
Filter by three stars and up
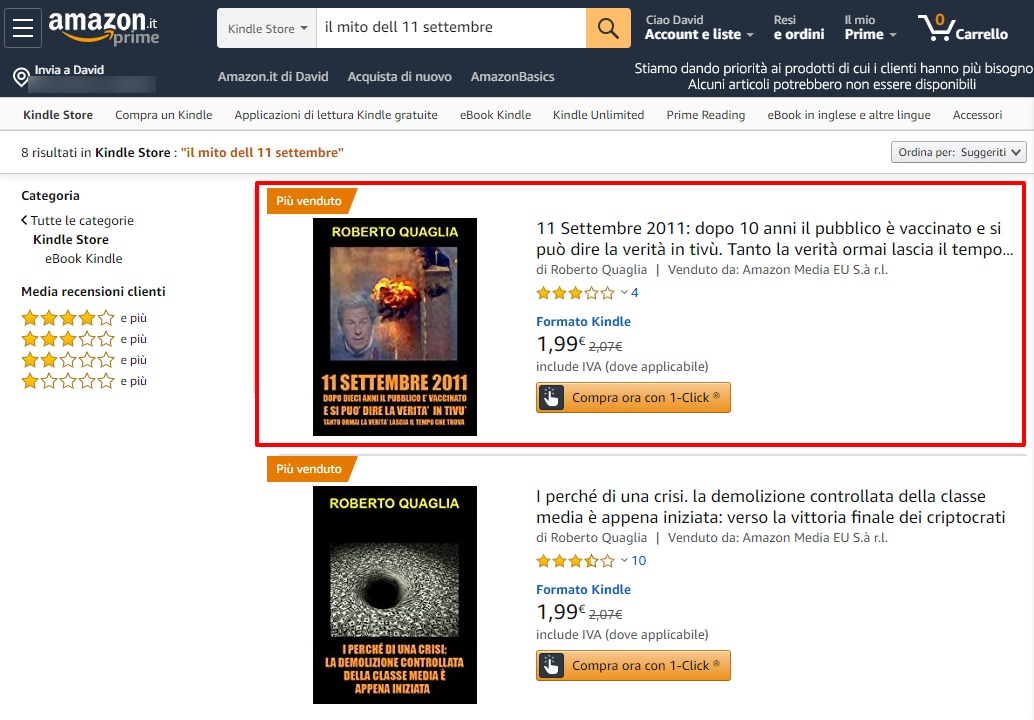pos(84,339)
